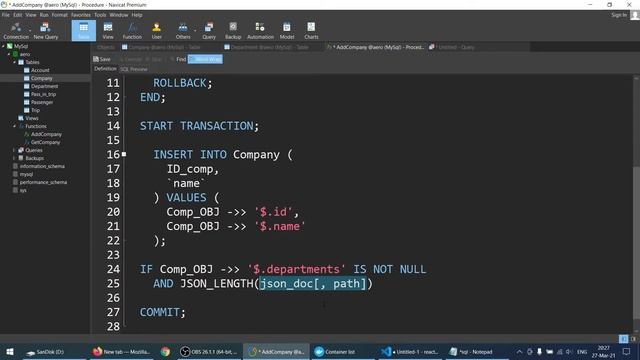The image size is (640, 360).
Task: Open the View toolbar icon
Action: coord(108,31)
